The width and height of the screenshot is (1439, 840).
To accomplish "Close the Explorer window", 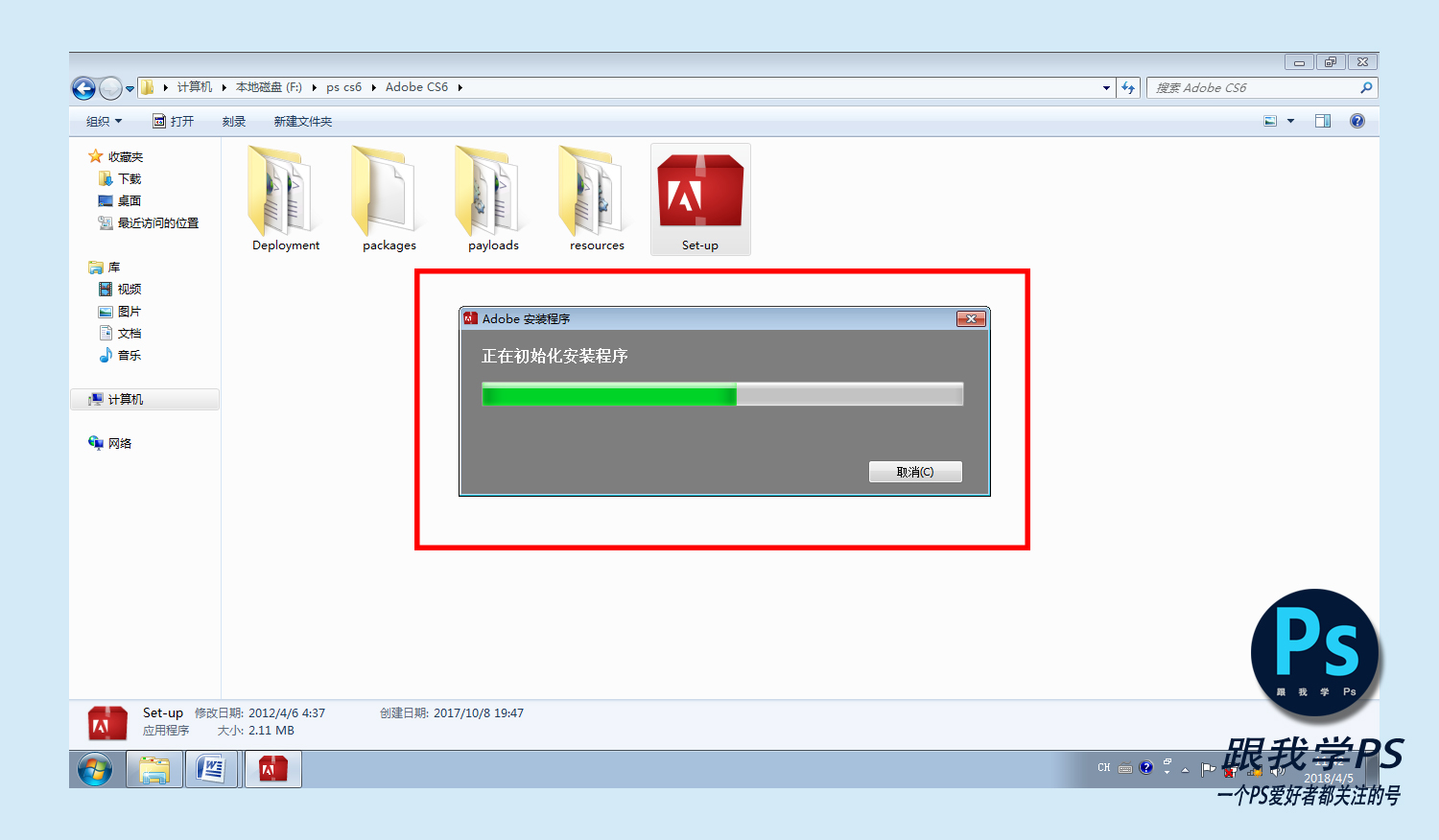I will click(1362, 62).
